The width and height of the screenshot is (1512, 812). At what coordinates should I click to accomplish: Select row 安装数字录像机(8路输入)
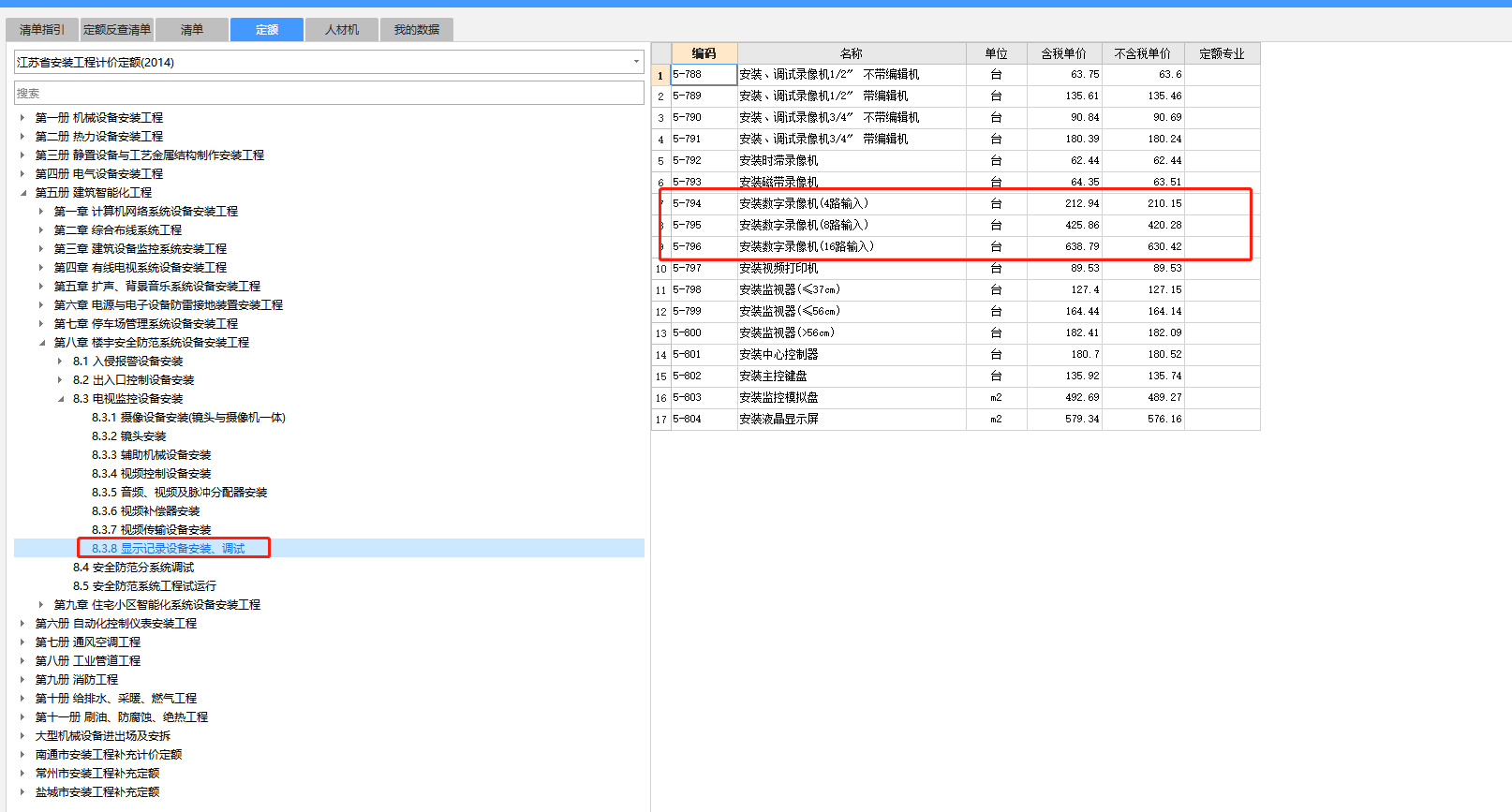tap(956, 225)
